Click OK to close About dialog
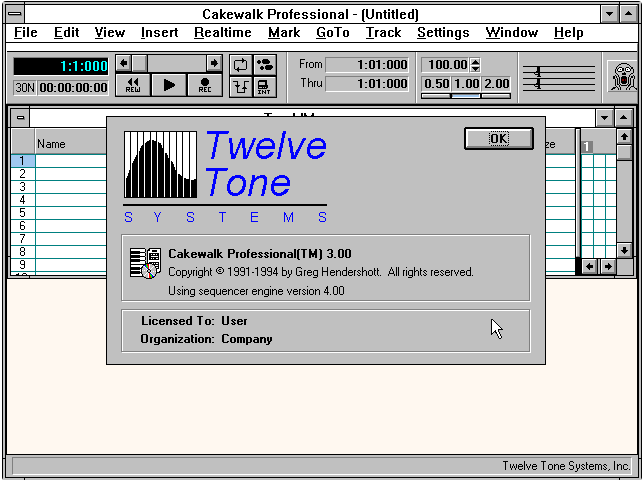Image resolution: width=643 pixels, height=480 pixels. [499, 139]
